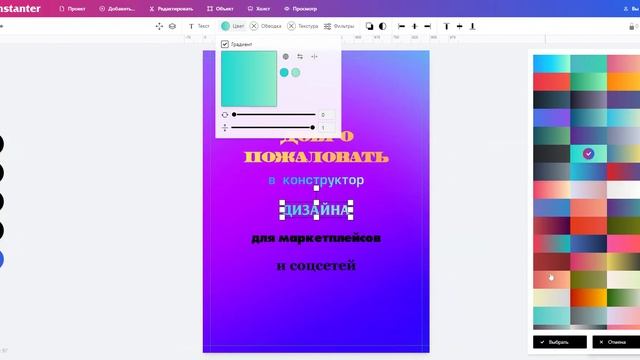
Task: Pick the checked turquoise gradient preset
Action: (x=588, y=154)
